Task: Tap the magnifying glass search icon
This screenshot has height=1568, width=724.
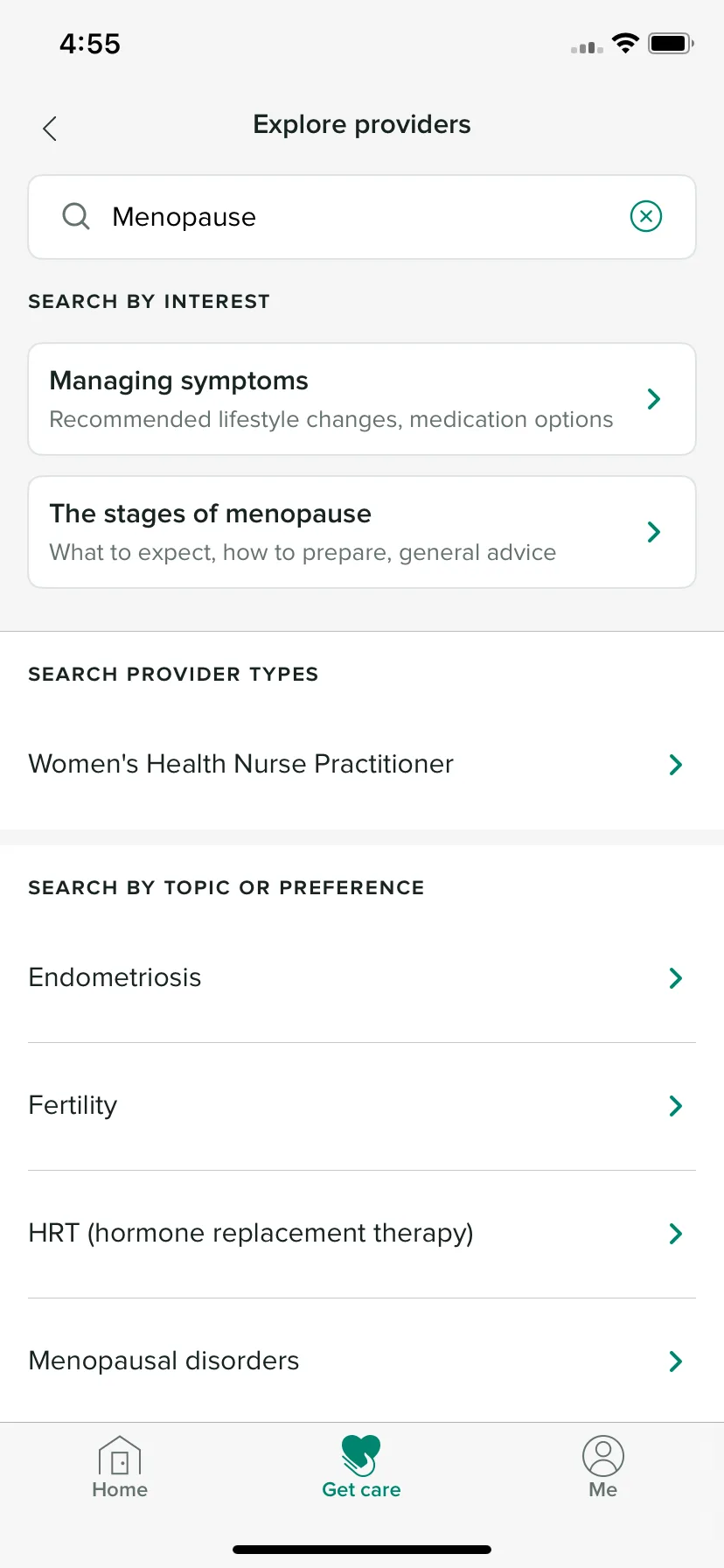Action: point(76,216)
